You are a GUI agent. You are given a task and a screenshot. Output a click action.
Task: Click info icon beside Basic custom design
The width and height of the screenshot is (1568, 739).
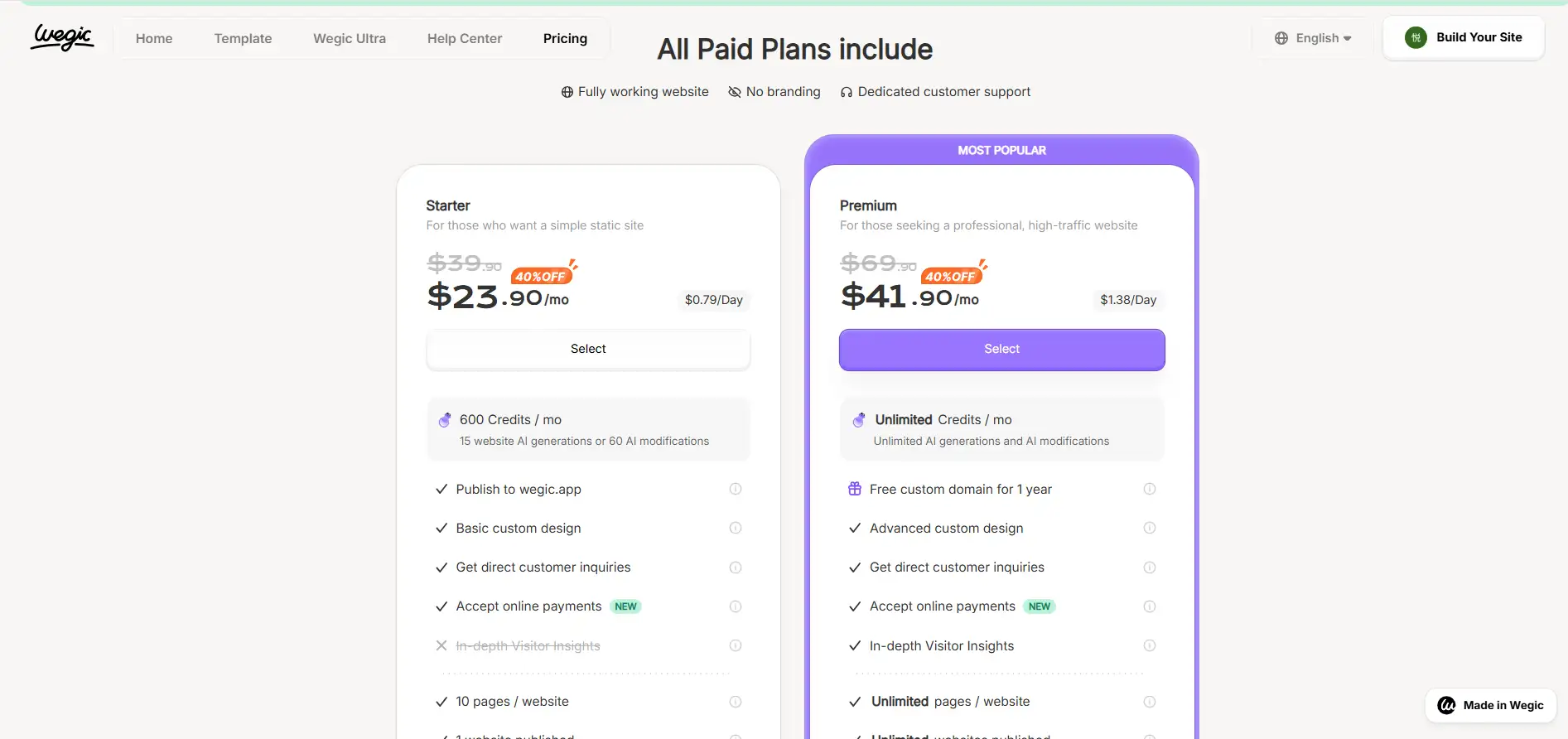coord(736,528)
